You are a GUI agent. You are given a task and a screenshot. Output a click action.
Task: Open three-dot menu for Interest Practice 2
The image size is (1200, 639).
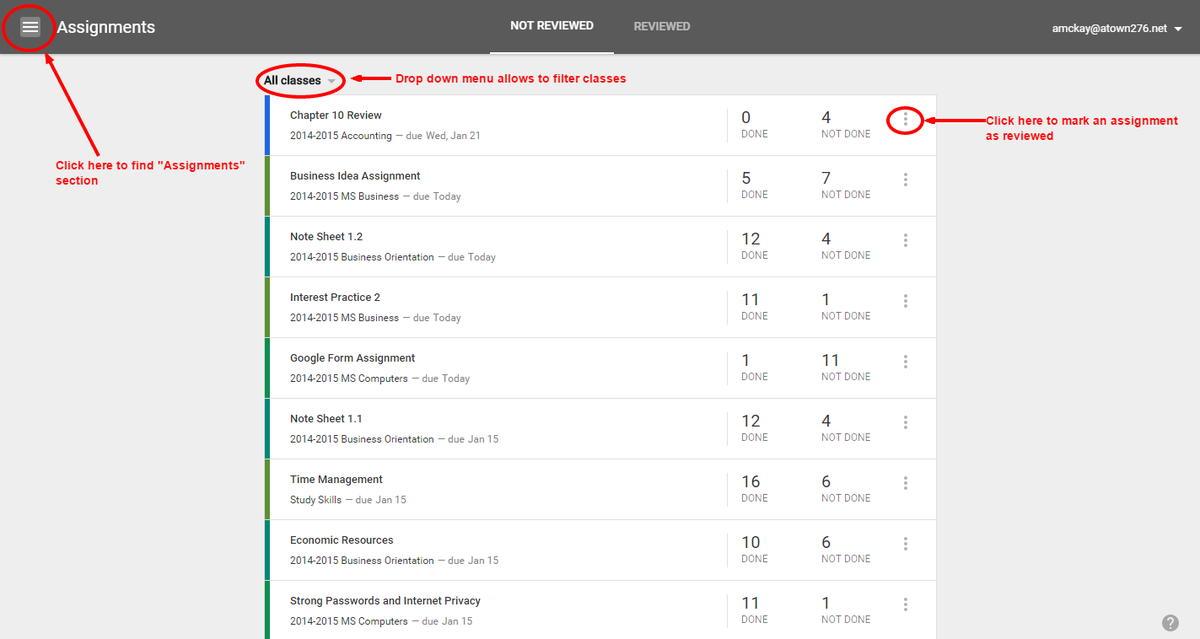905,301
